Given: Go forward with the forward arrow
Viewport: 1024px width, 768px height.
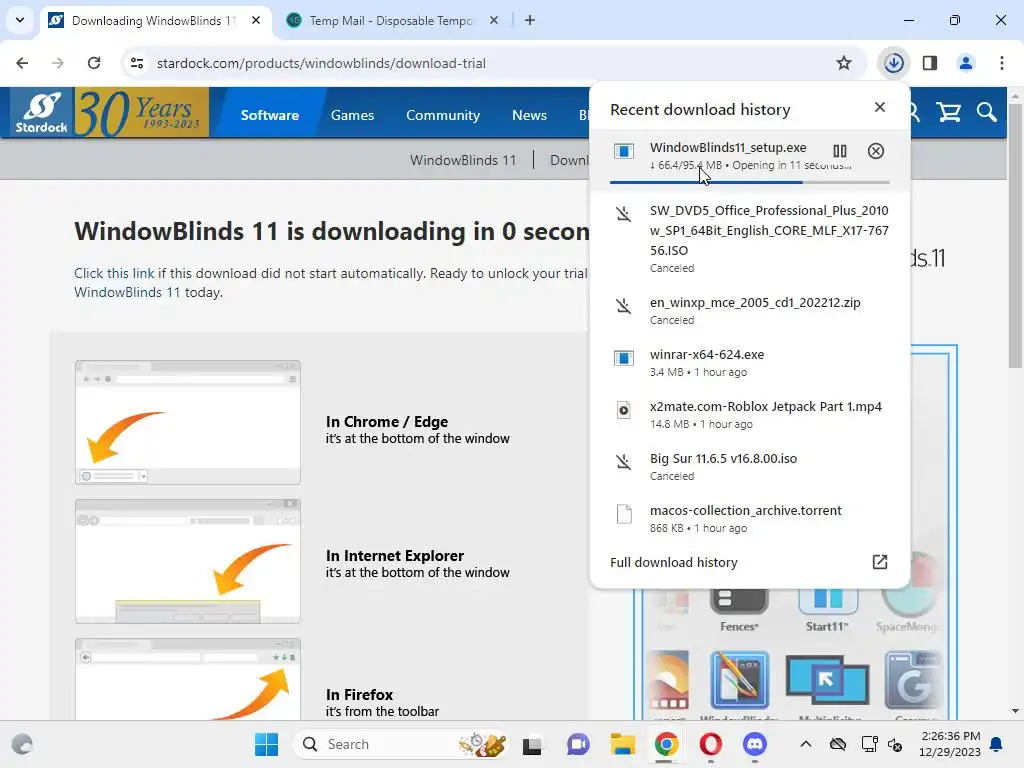Looking at the screenshot, I should click(x=58, y=63).
